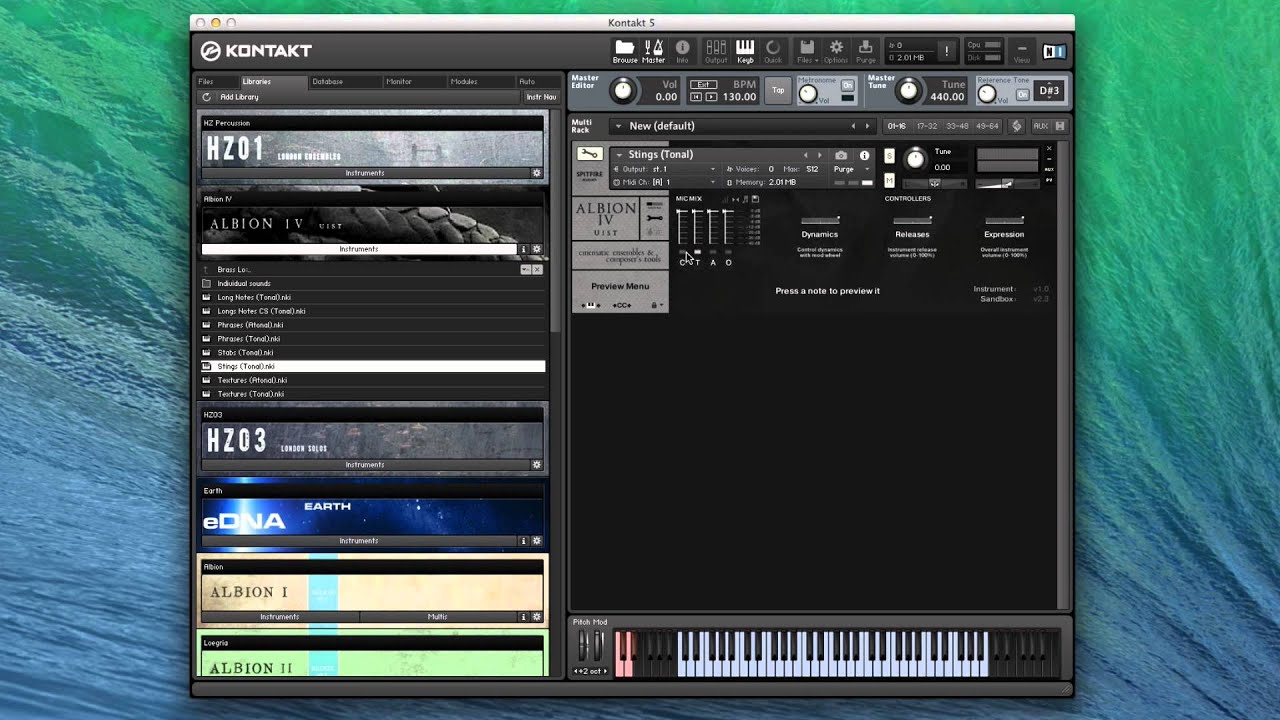Show rack page 33-48
Screen dimensions: 1280x720
tap(957, 126)
